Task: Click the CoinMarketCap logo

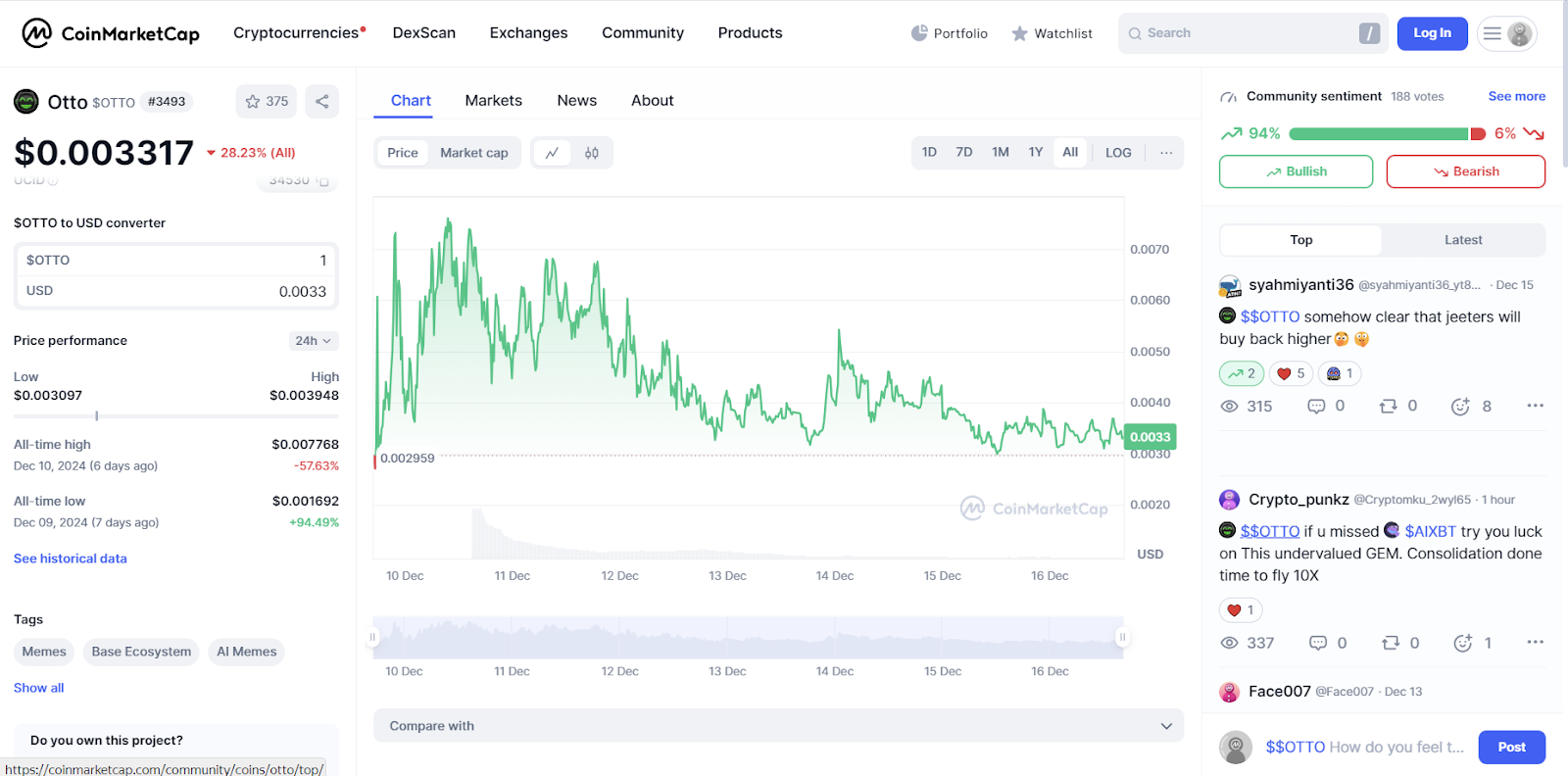Action: tap(110, 33)
